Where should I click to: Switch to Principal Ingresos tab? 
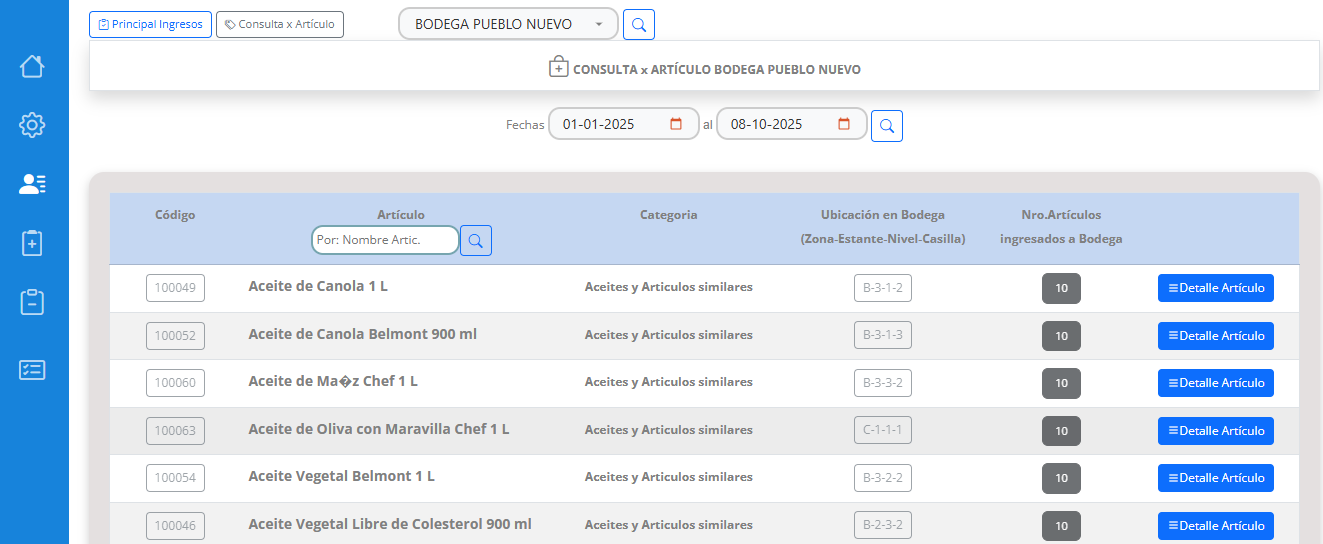[x=150, y=24]
